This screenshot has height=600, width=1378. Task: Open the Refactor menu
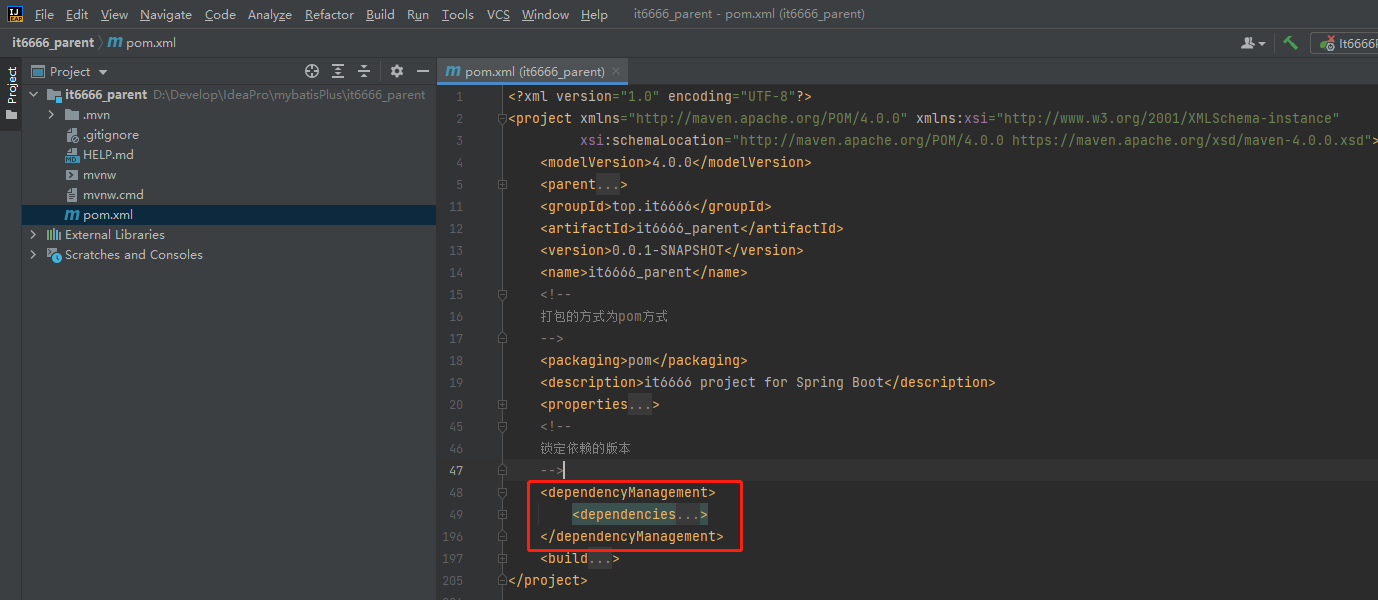click(x=329, y=15)
